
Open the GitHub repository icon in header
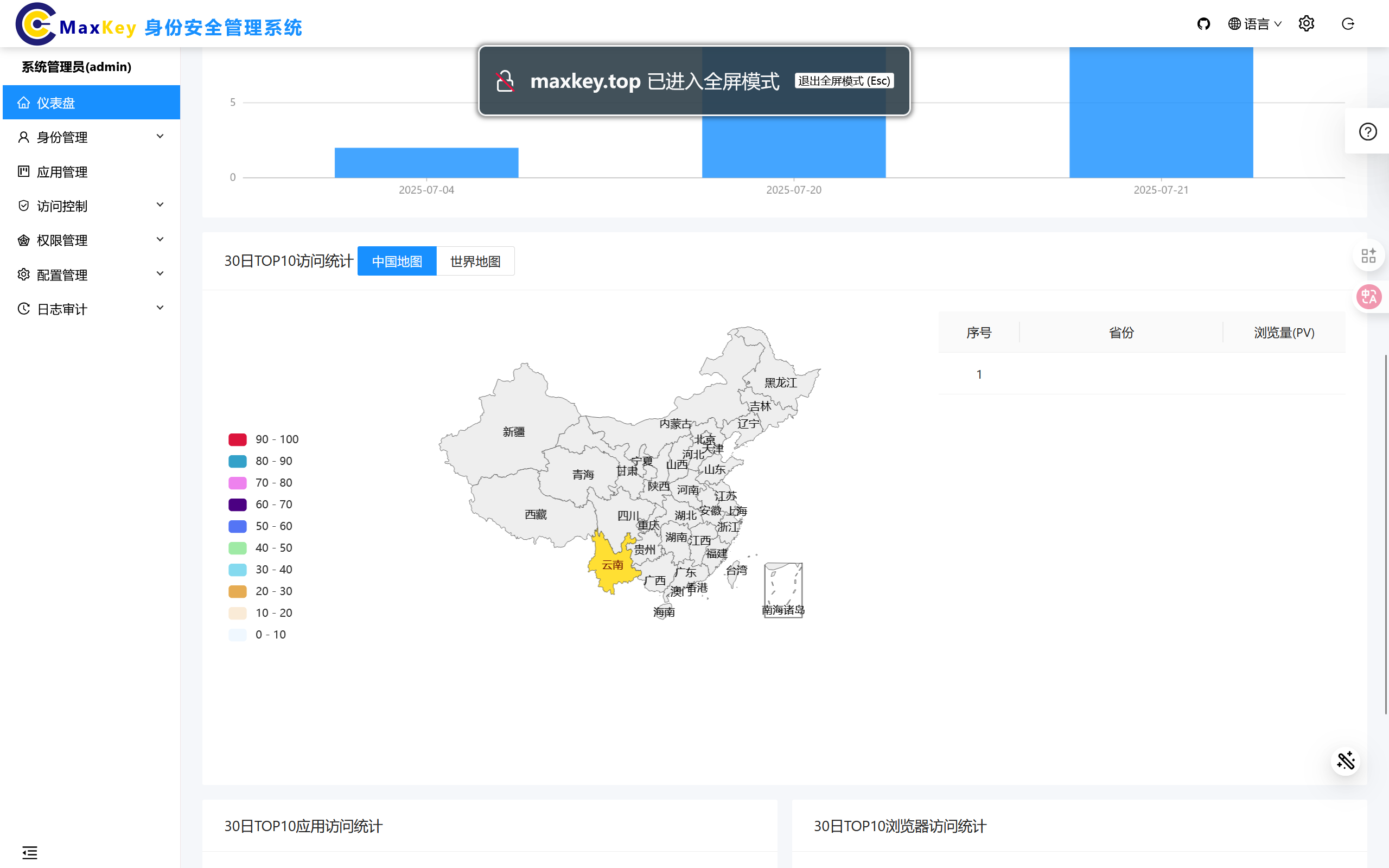click(x=1203, y=23)
